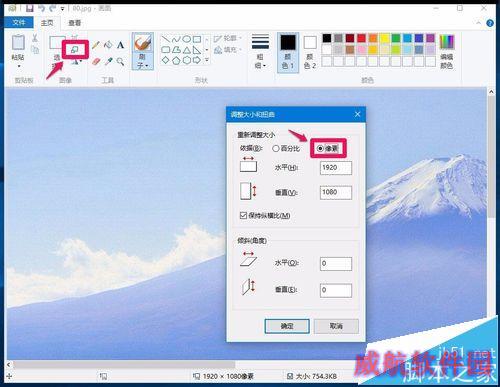Select the 颜色 2 Color 2 button

(310, 52)
